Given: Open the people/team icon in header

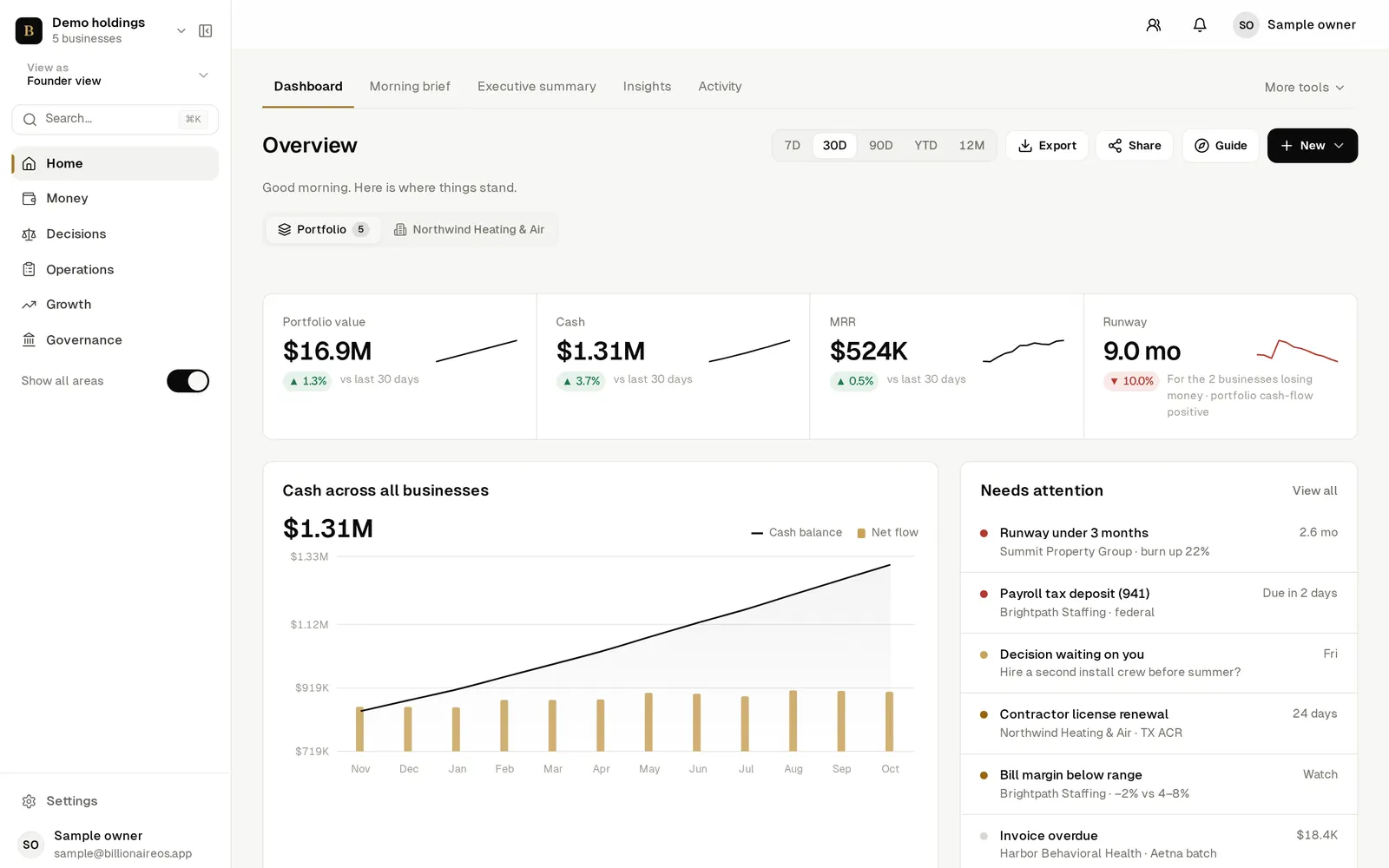Looking at the screenshot, I should click(1153, 25).
